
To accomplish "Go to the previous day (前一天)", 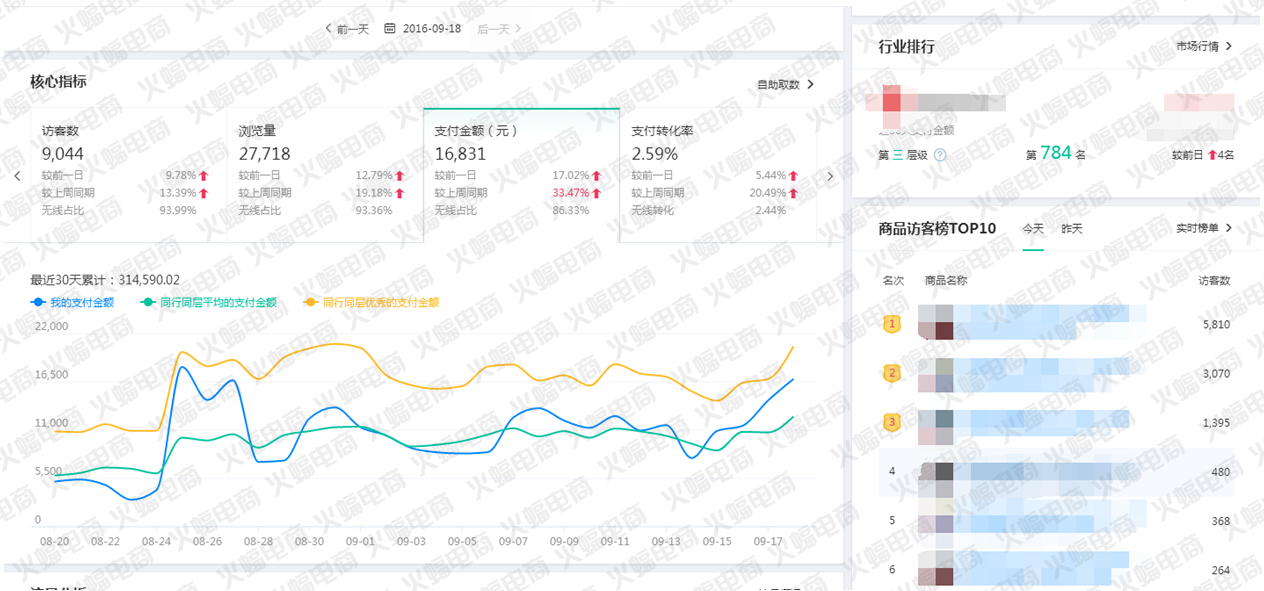I will [348, 29].
